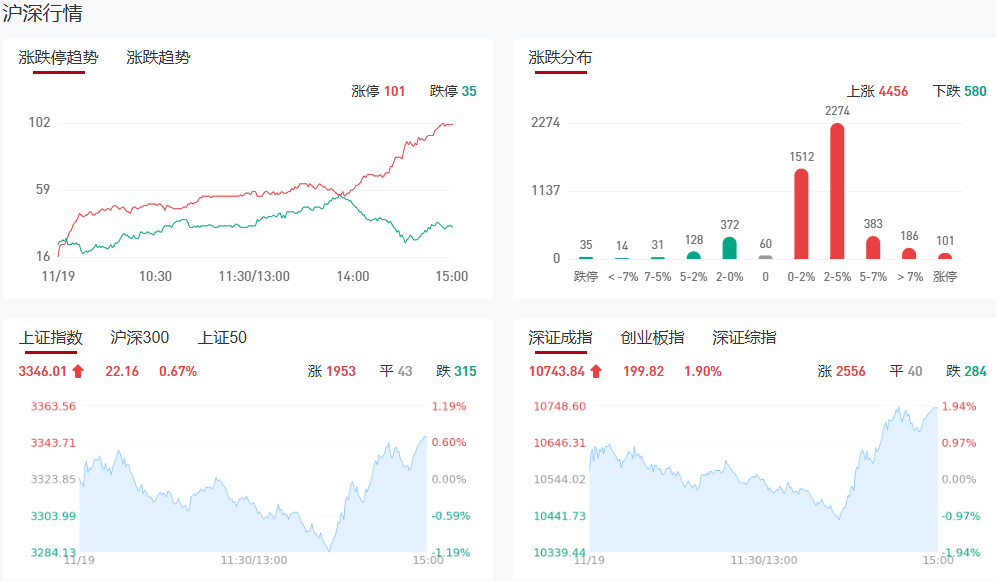Show the 上证50 index chart
The image size is (996, 581).
222,338
